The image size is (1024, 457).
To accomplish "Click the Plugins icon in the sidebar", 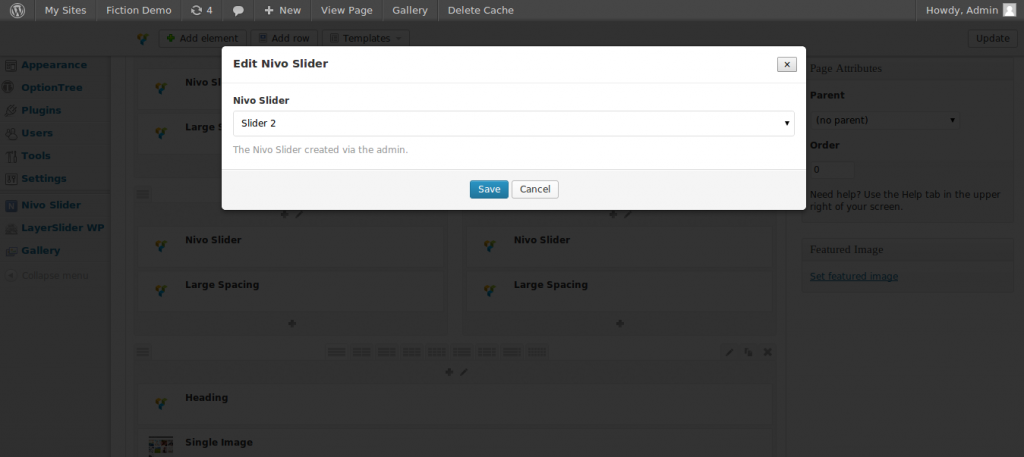I will [x=10, y=110].
